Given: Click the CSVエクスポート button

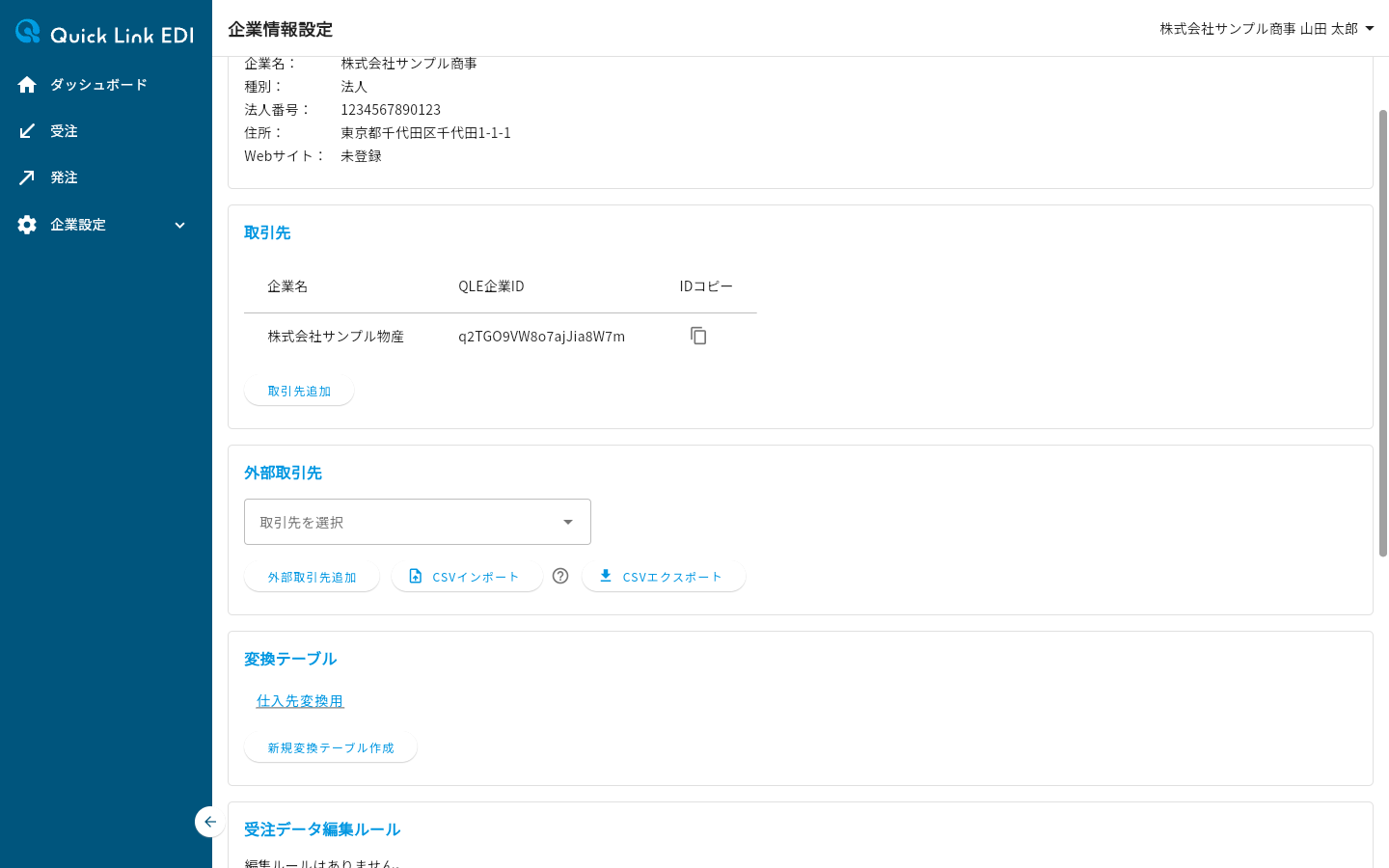Looking at the screenshot, I should click(x=664, y=577).
